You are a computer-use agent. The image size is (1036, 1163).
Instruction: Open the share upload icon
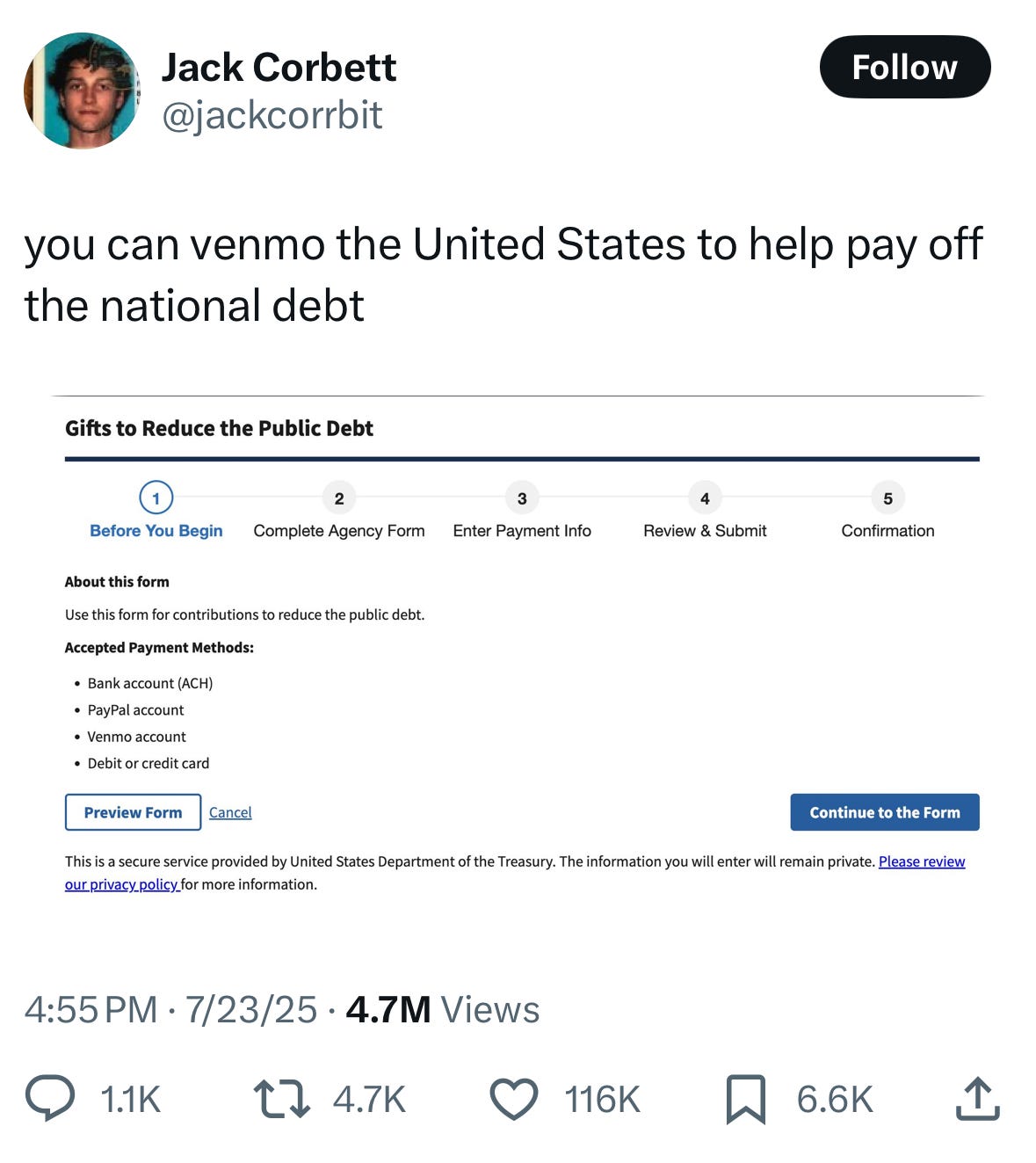978,1098
